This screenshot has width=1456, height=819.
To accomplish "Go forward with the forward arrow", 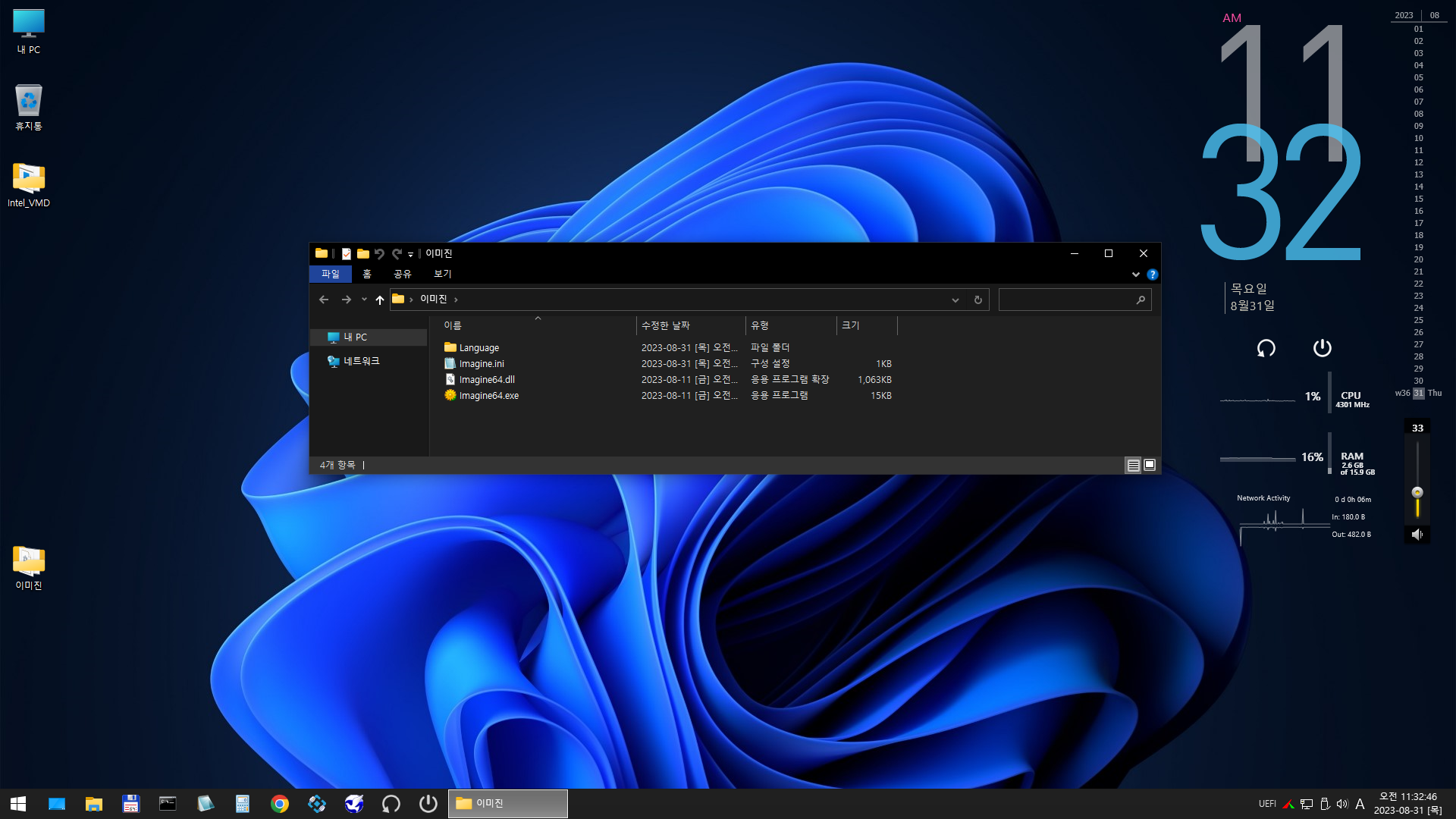I will (x=347, y=300).
